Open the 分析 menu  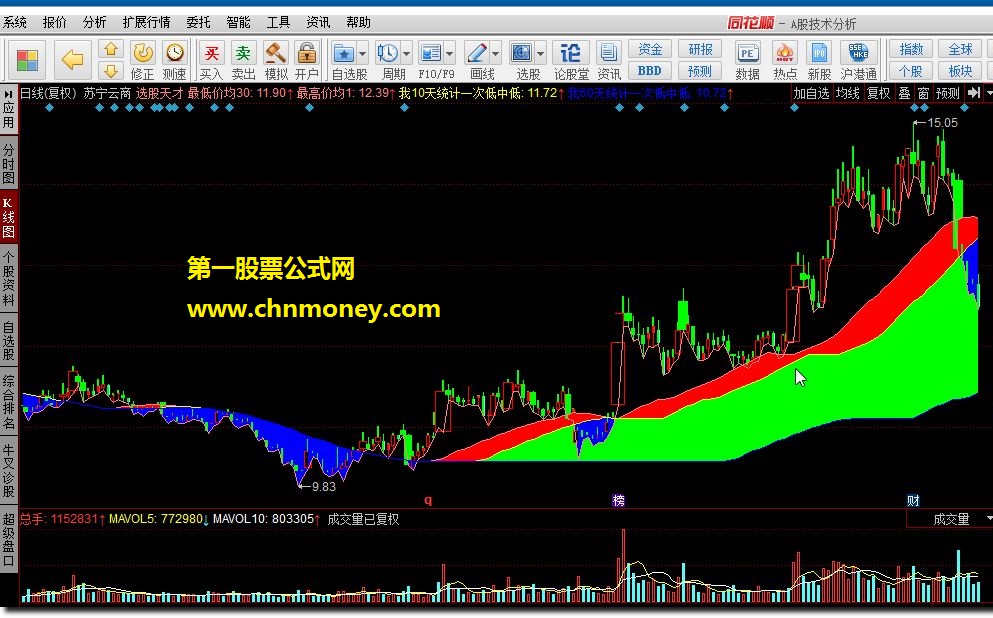[94, 22]
